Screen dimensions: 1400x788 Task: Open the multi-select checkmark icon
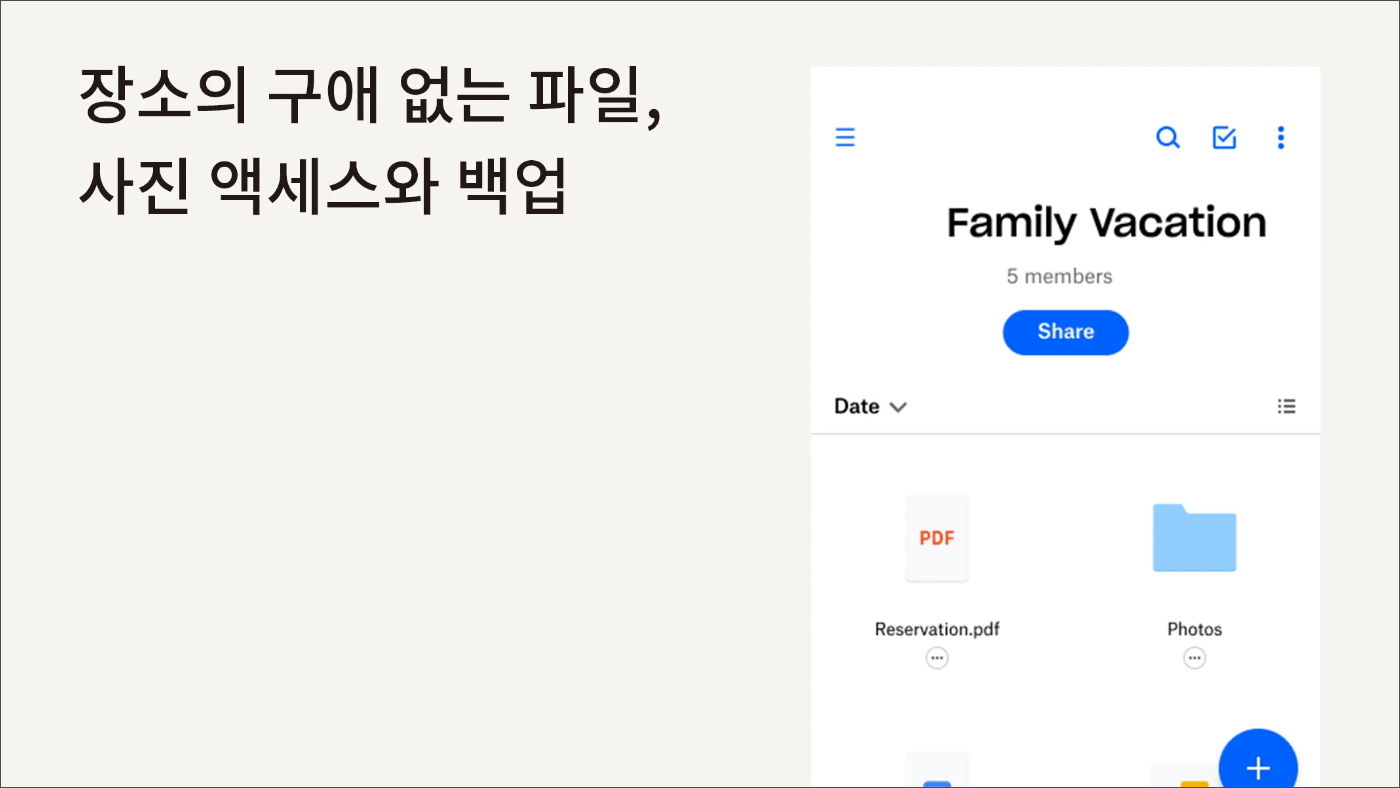1224,137
